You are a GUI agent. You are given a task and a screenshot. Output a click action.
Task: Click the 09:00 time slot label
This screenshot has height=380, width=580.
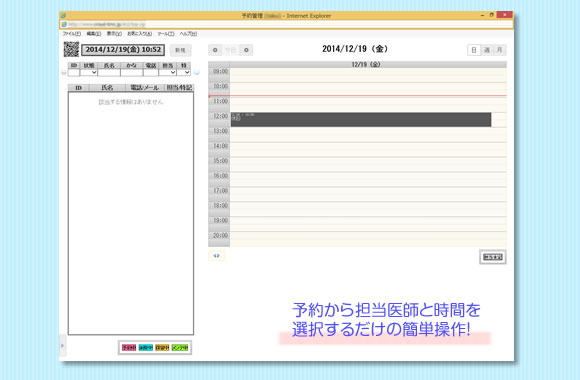pyautogui.click(x=220, y=71)
